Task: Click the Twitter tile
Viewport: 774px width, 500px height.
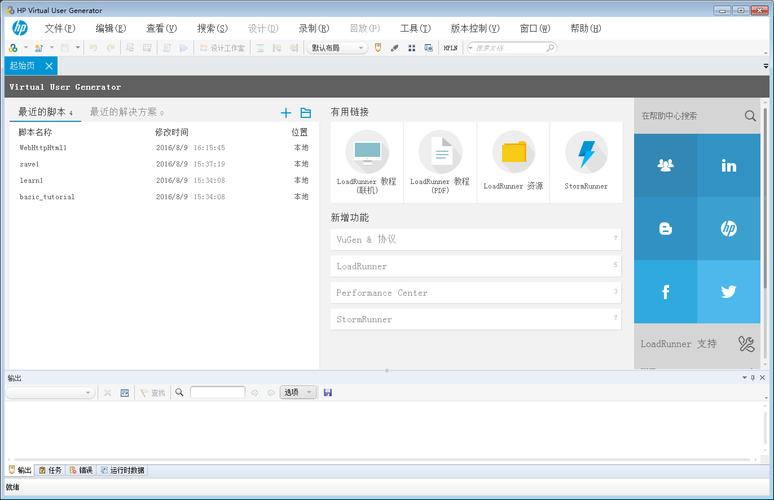Action: click(729, 292)
